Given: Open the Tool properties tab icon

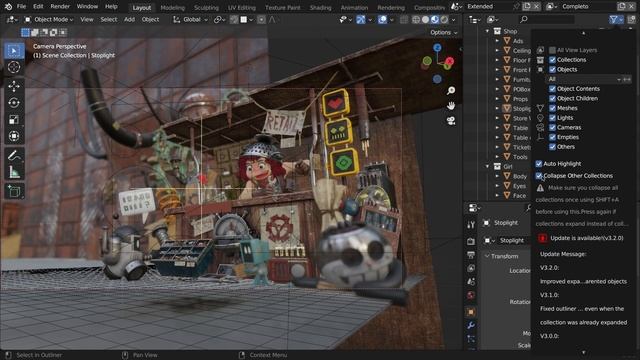Looking at the screenshot, I should pos(471,224).
